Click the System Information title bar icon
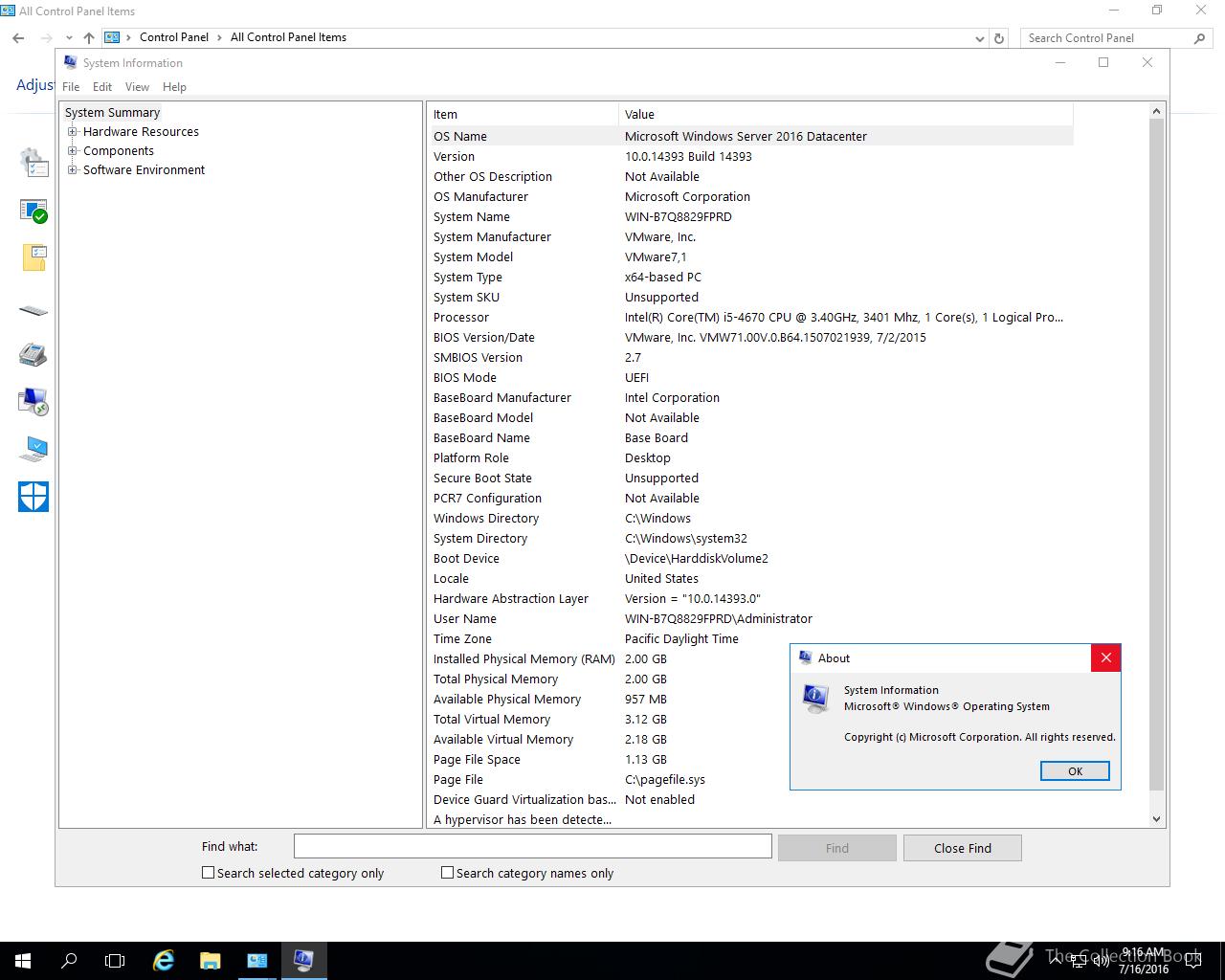 pos(70,62)
